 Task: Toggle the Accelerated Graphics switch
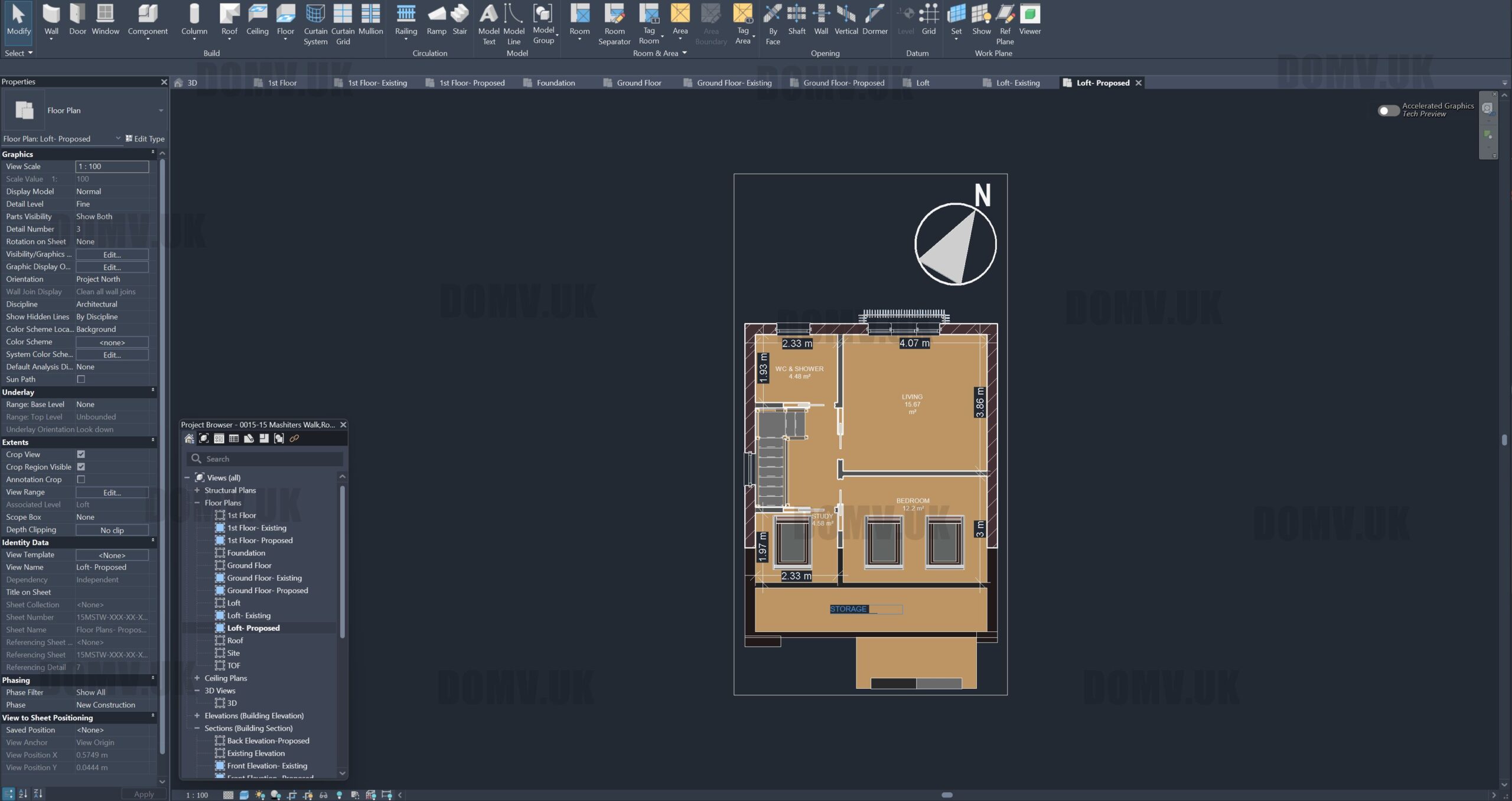click(x=1388, y=110)
